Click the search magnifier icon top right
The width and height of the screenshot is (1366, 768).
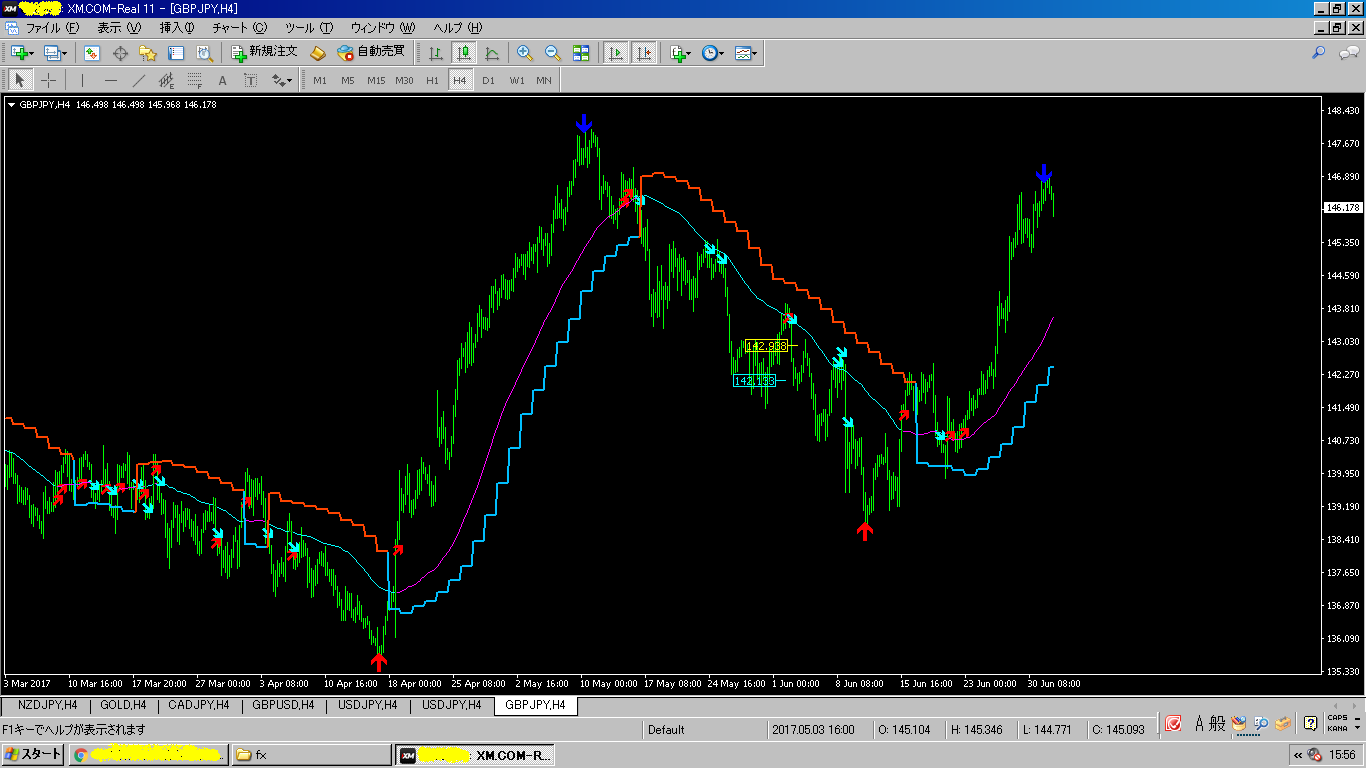click(x=1319, y=53)
